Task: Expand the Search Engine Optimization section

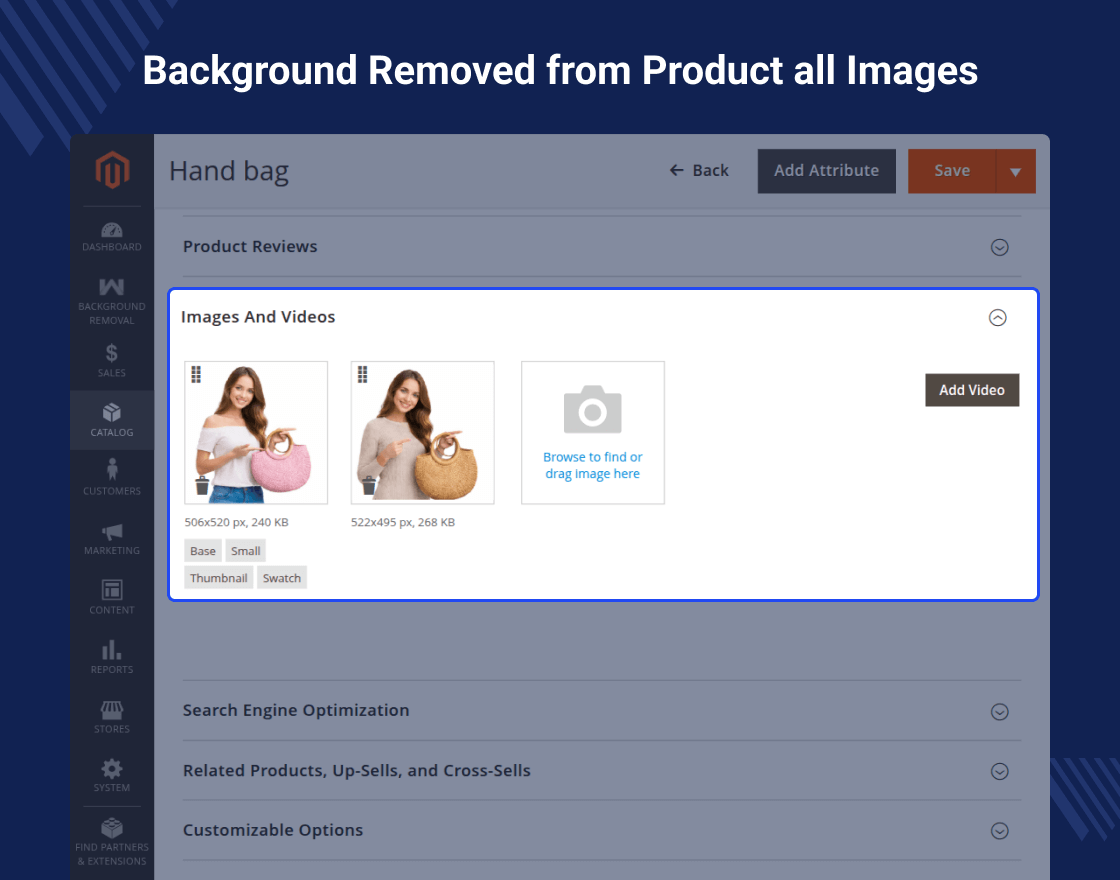Action: click(998, 711)
